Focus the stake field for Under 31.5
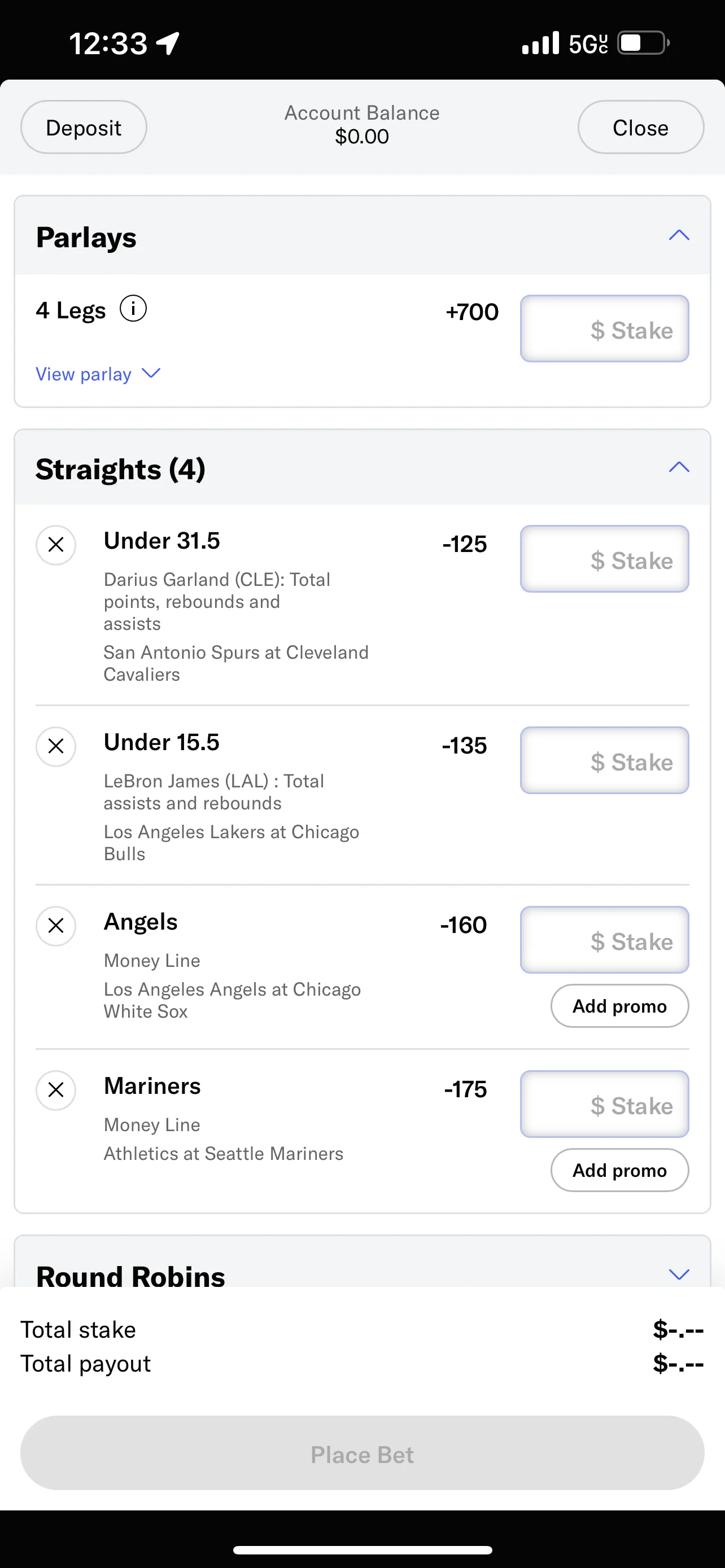 click(x=605, y=559)
